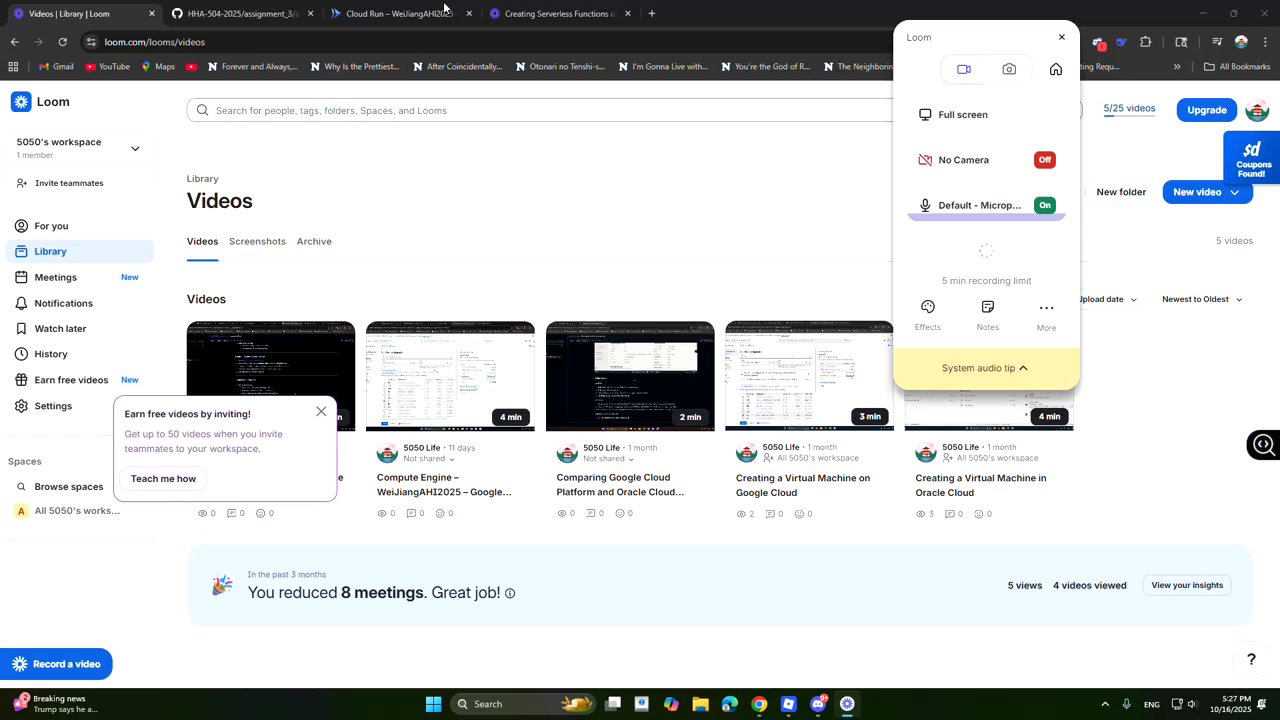1280x720 pixels.
Task: Expand the System audio tip
Action: click(986, 368)
